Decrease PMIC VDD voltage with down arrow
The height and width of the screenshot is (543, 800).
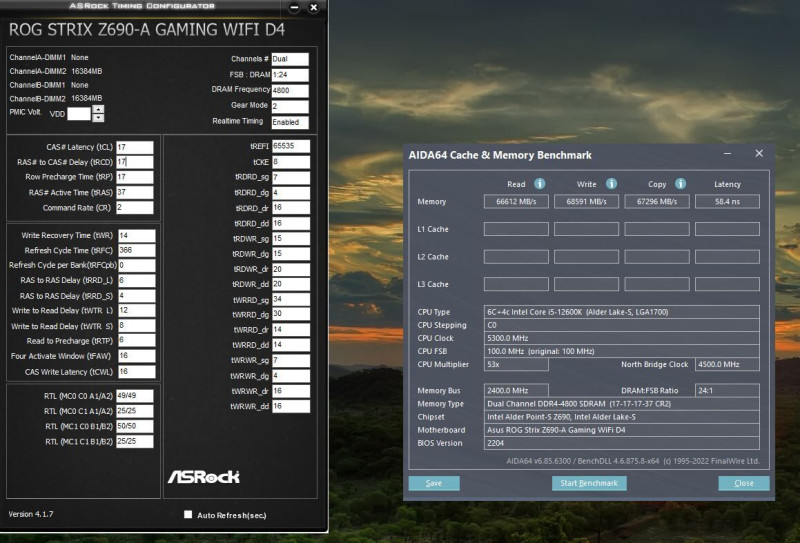[98, 117]
